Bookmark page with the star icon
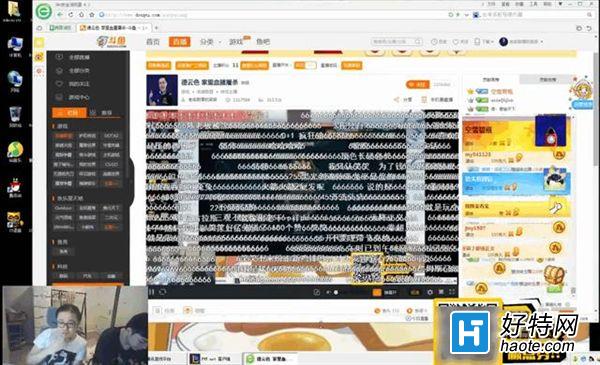600x365 pixels. [x=92, y=15]
